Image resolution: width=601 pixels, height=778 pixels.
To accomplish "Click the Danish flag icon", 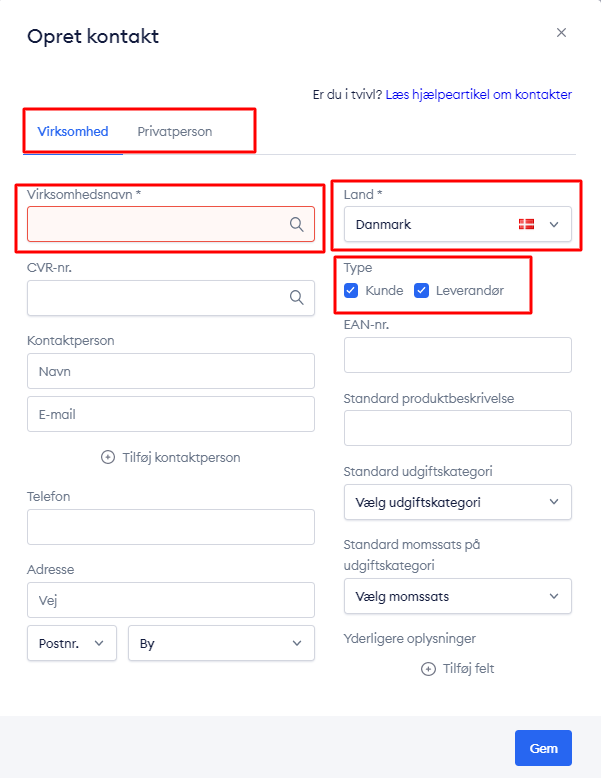I will point(526,224).
